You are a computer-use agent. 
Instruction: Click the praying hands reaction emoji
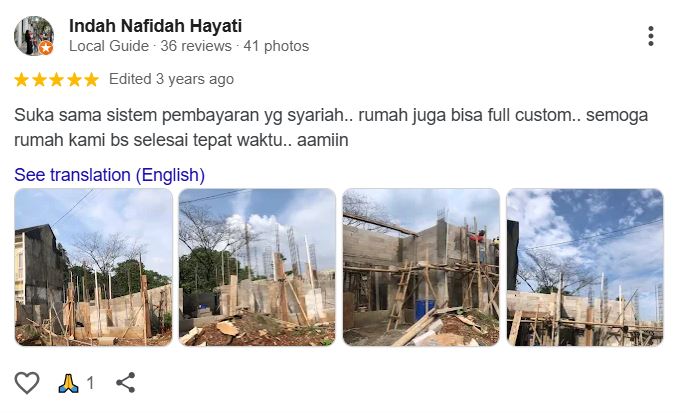(x=68, y=383)
